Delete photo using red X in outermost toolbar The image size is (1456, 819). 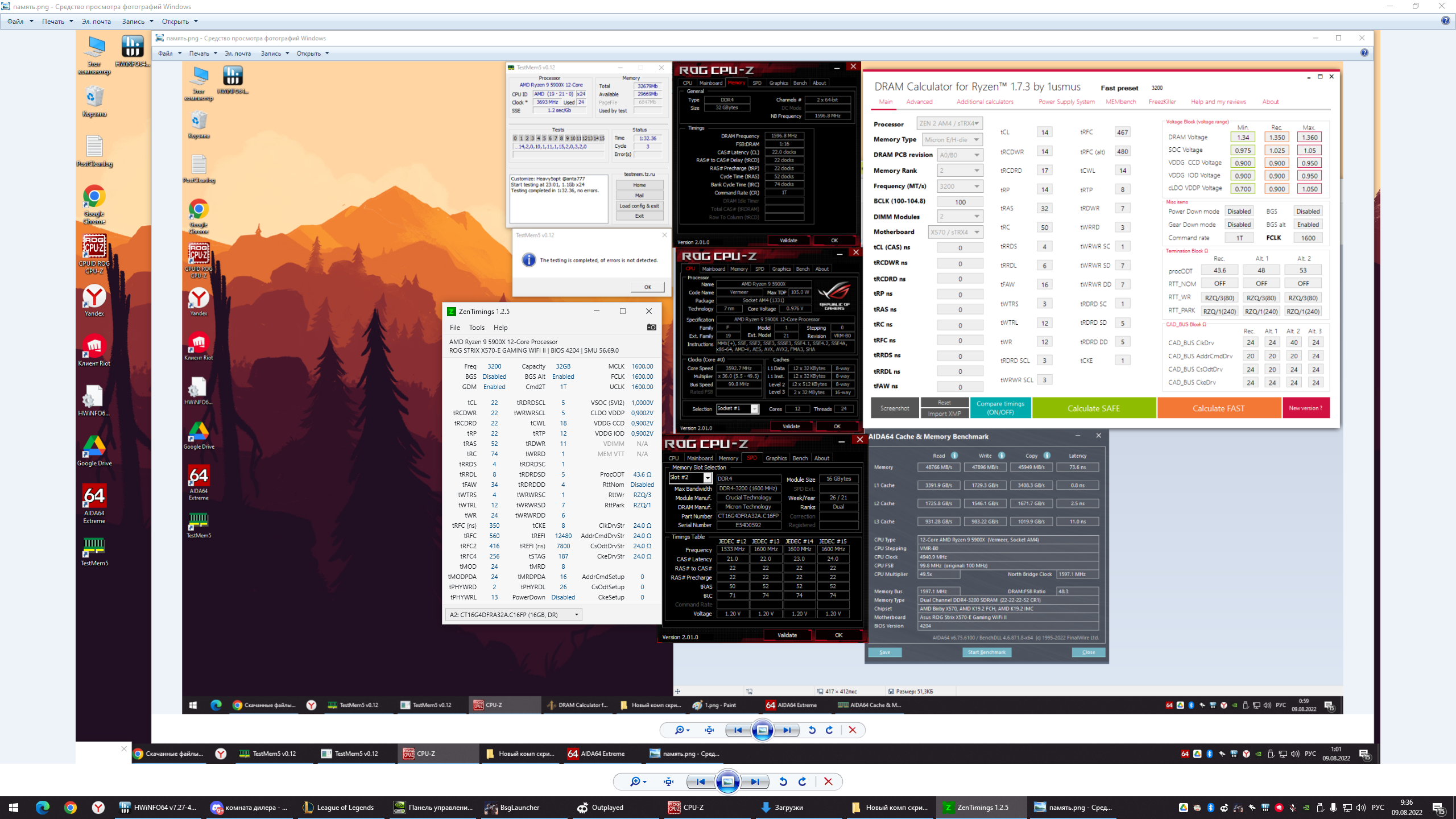[x=828, y=782]
